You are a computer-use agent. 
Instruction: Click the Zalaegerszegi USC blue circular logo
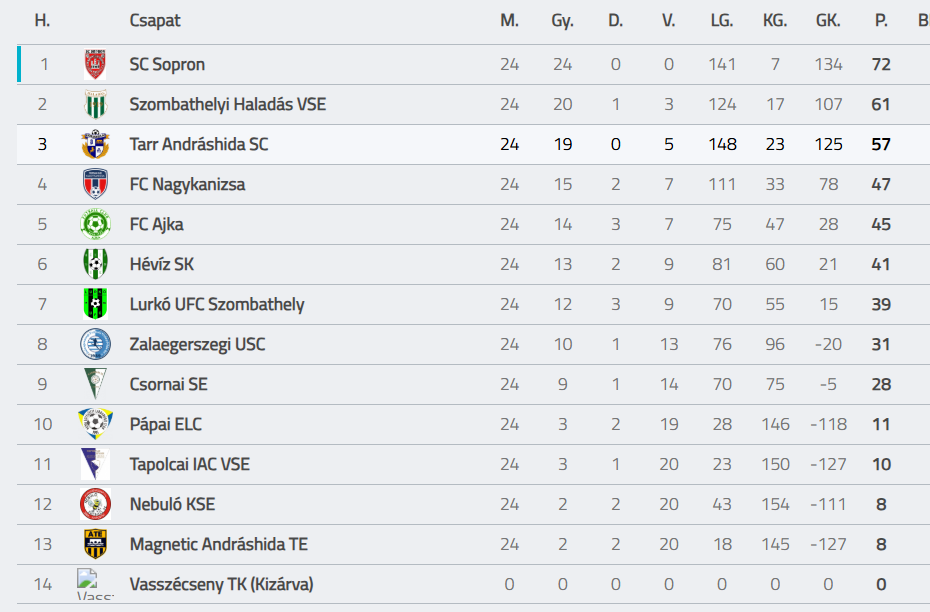pyautogui.click(x=95, y=344)
